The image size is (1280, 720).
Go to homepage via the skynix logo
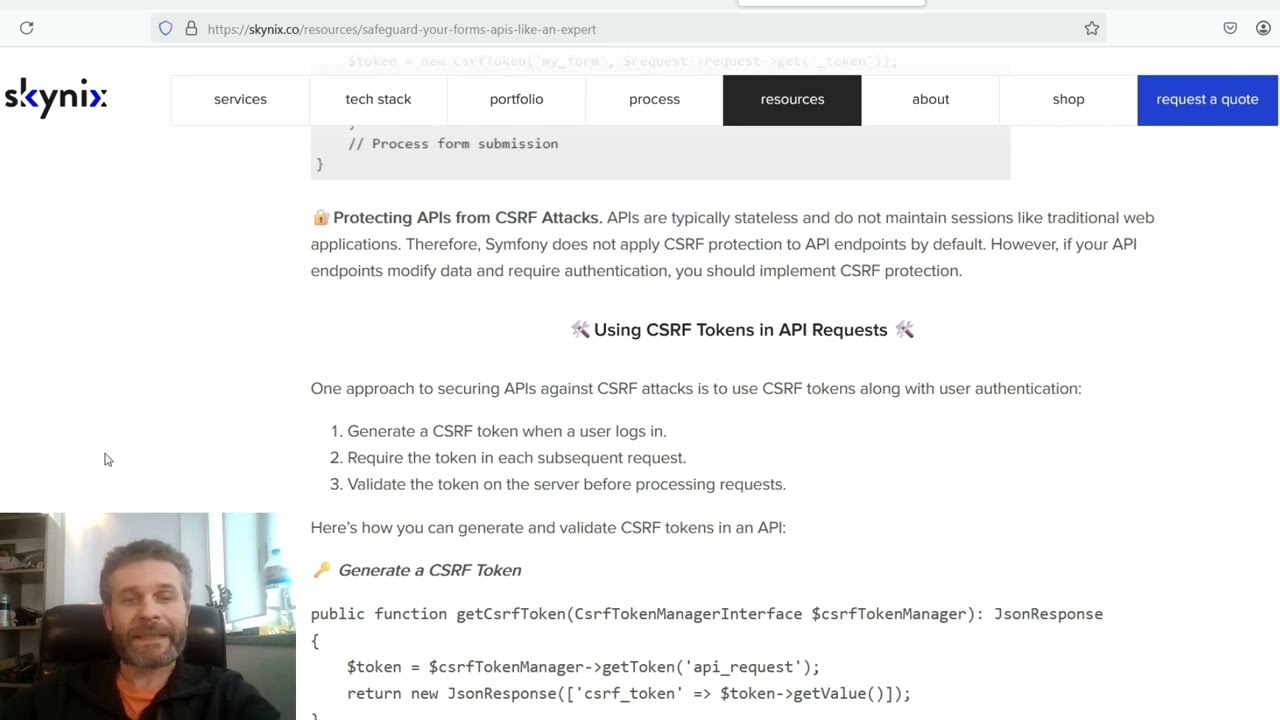(56, 97)
